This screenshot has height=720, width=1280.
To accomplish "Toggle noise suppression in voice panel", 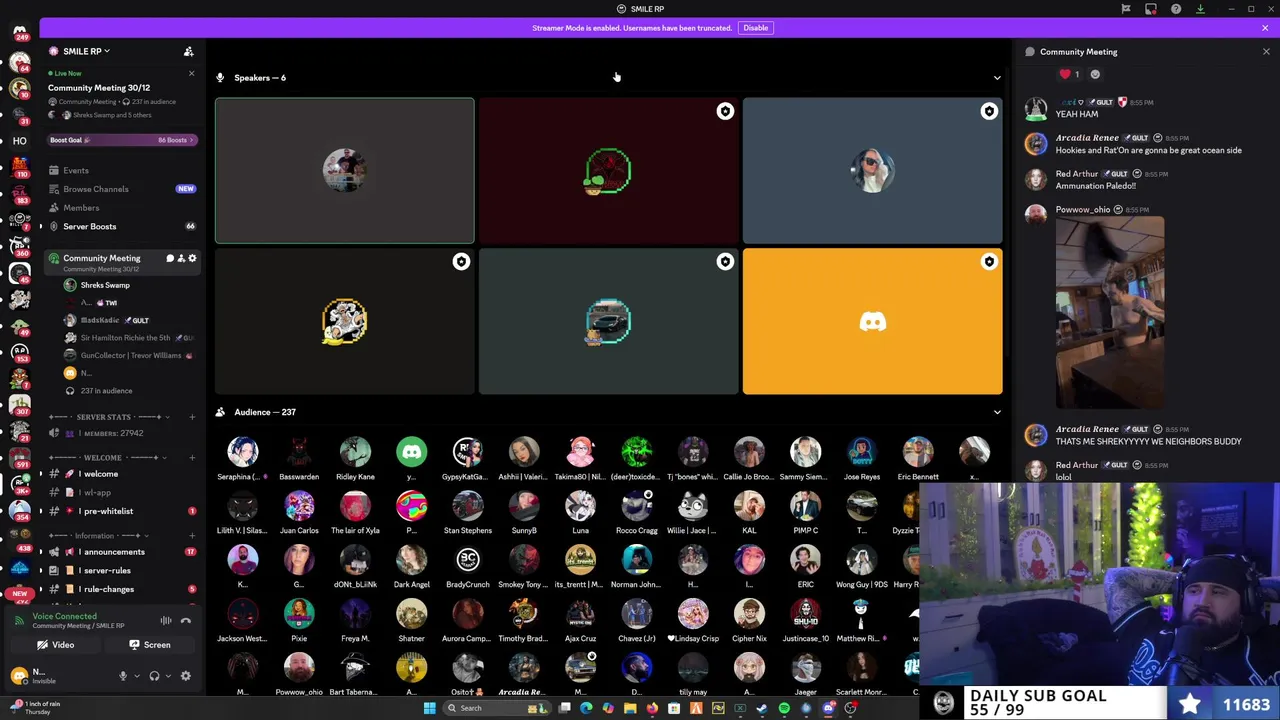I will (166, 620).
